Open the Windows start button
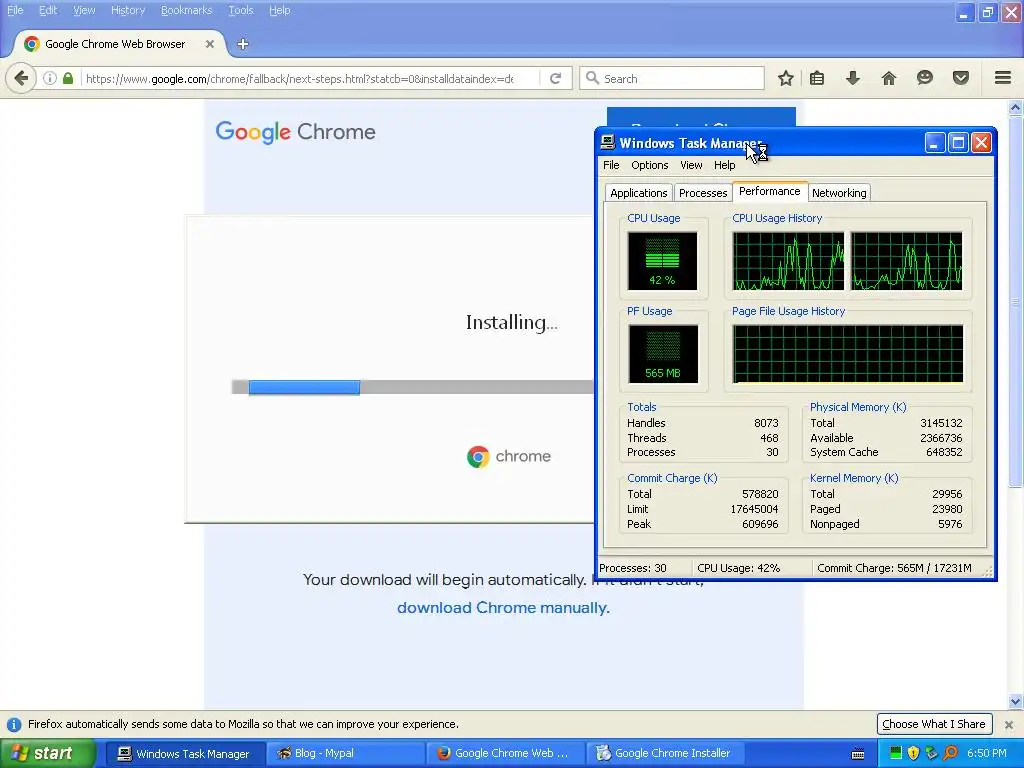1024x768 pixels. (48, 754)
